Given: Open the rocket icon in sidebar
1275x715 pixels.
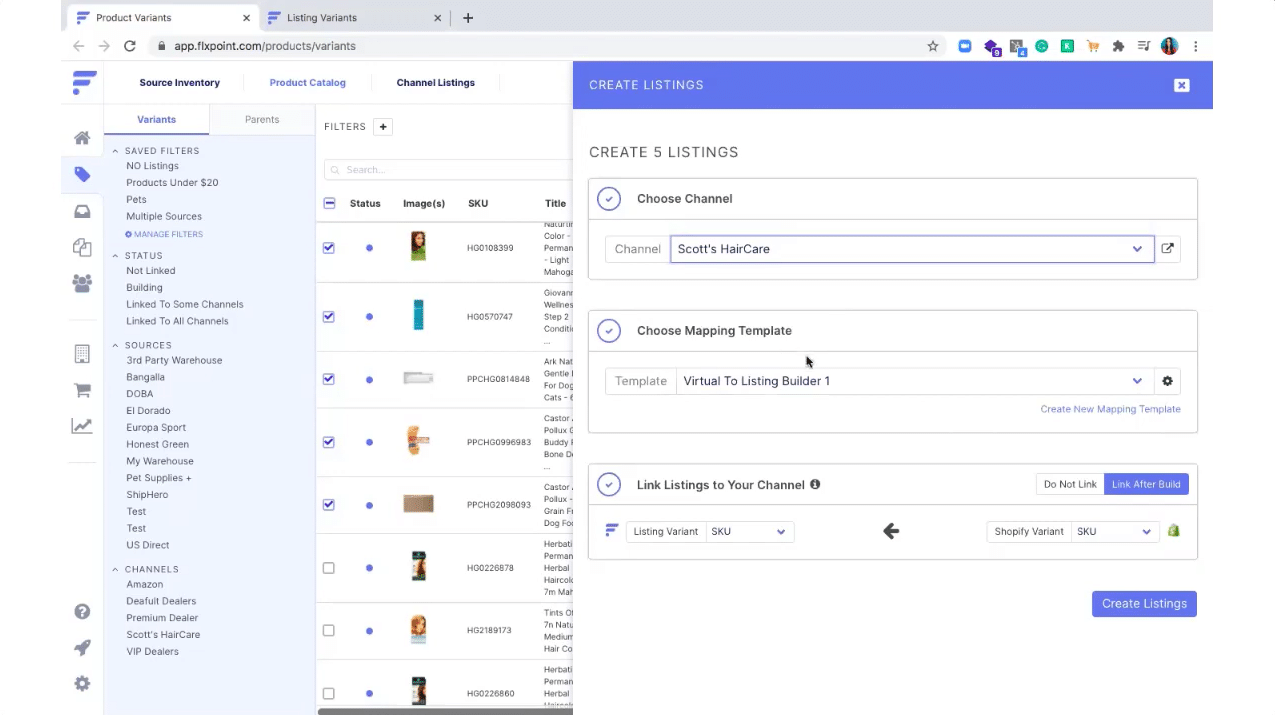Looking at the screenshot, I should pyautogui.click(x=82, y=648).
